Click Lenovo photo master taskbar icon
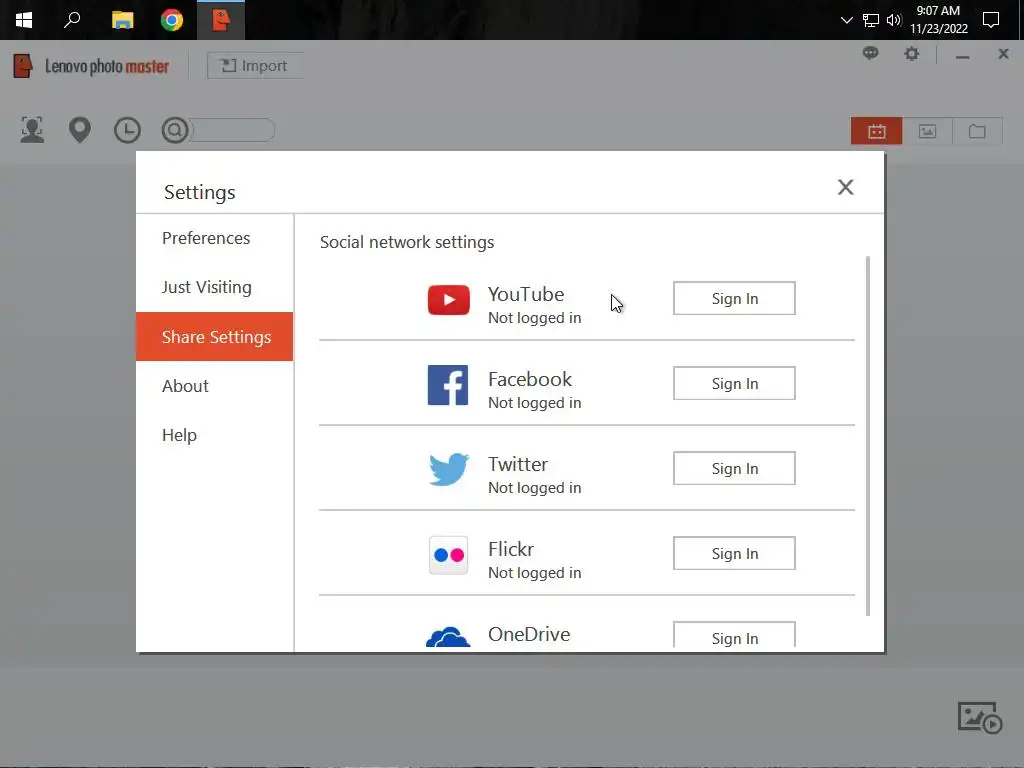This screenshot has width=1024, height=768. coord(221,20)
